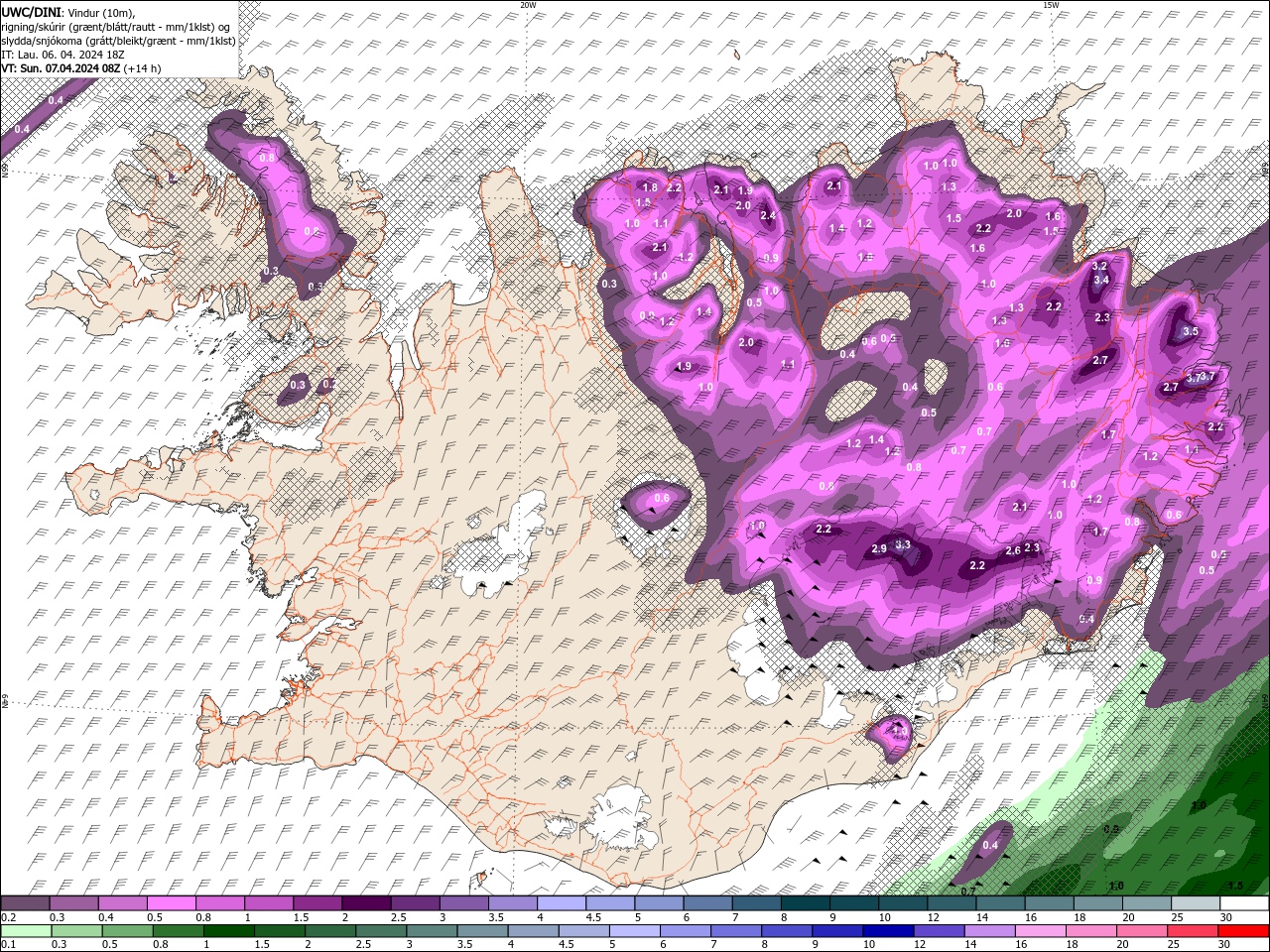Click the '16' label in upper legend
The image size is (1270, 952).
(1030, 917)
